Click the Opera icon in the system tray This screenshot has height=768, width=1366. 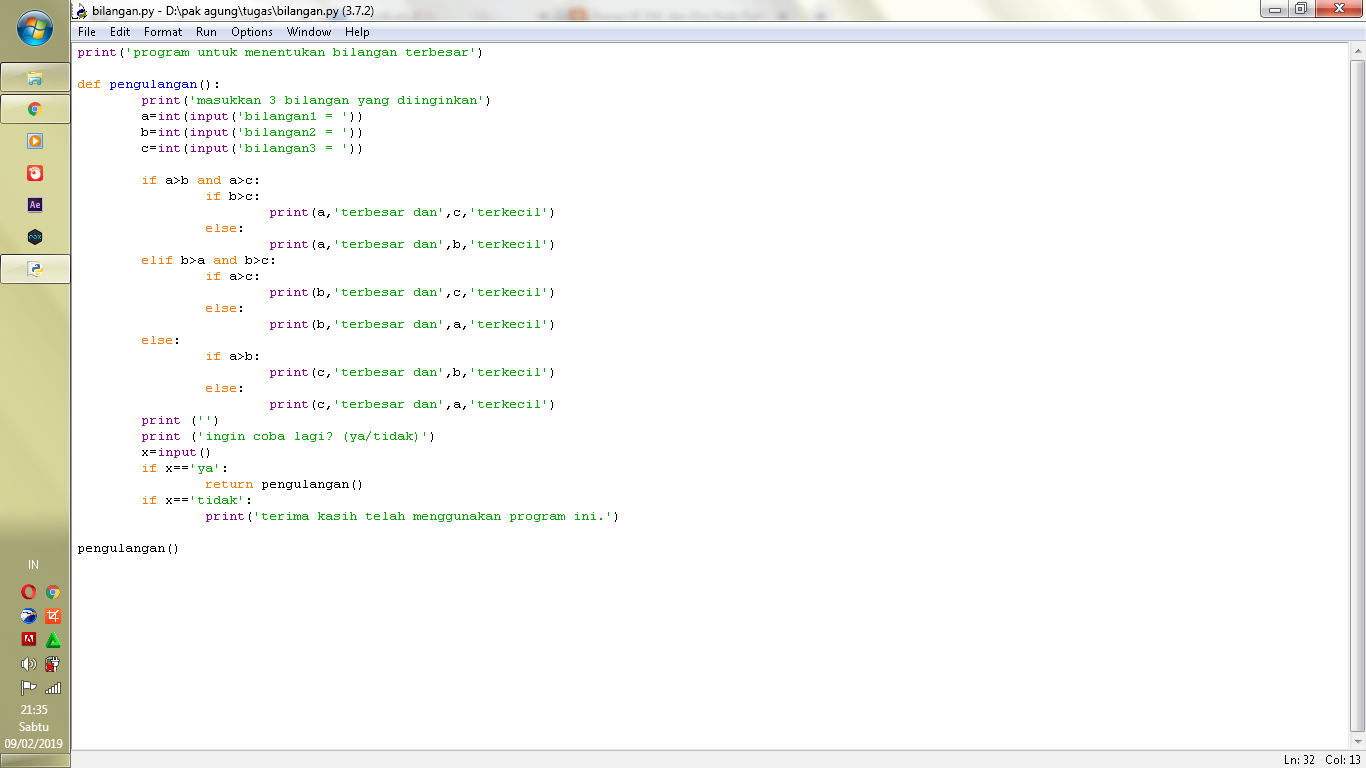coord(28,592)
